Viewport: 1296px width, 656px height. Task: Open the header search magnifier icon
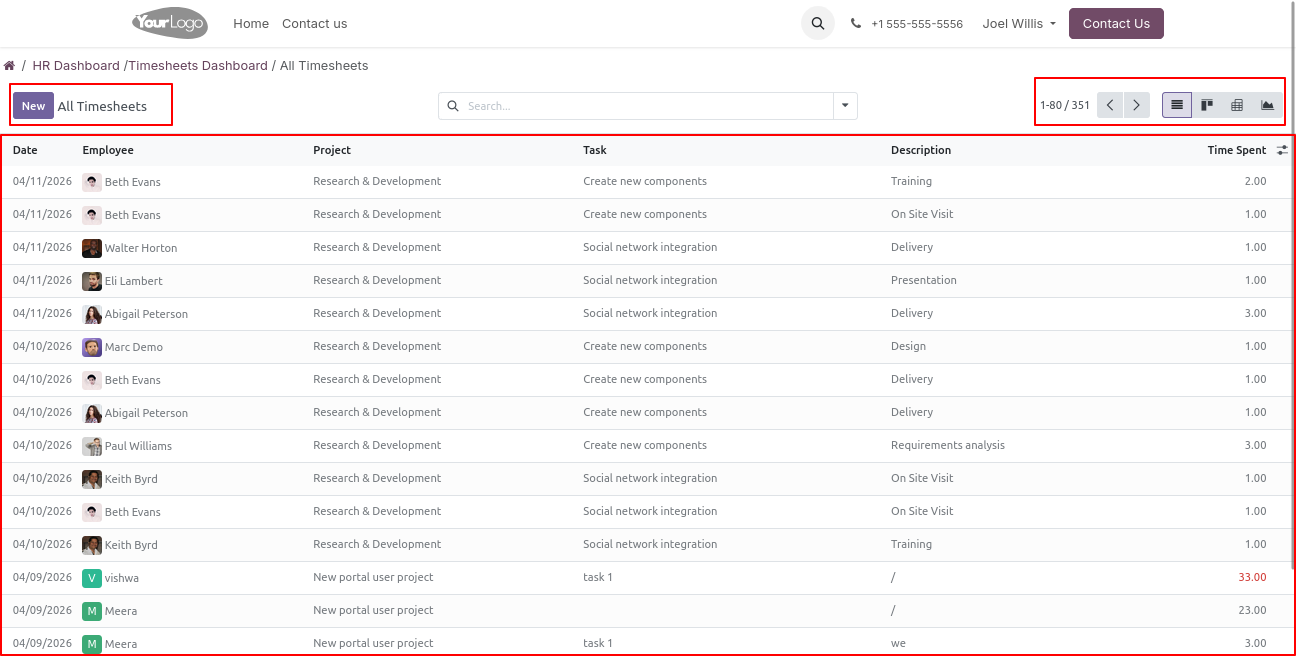(x=818, y=23)
